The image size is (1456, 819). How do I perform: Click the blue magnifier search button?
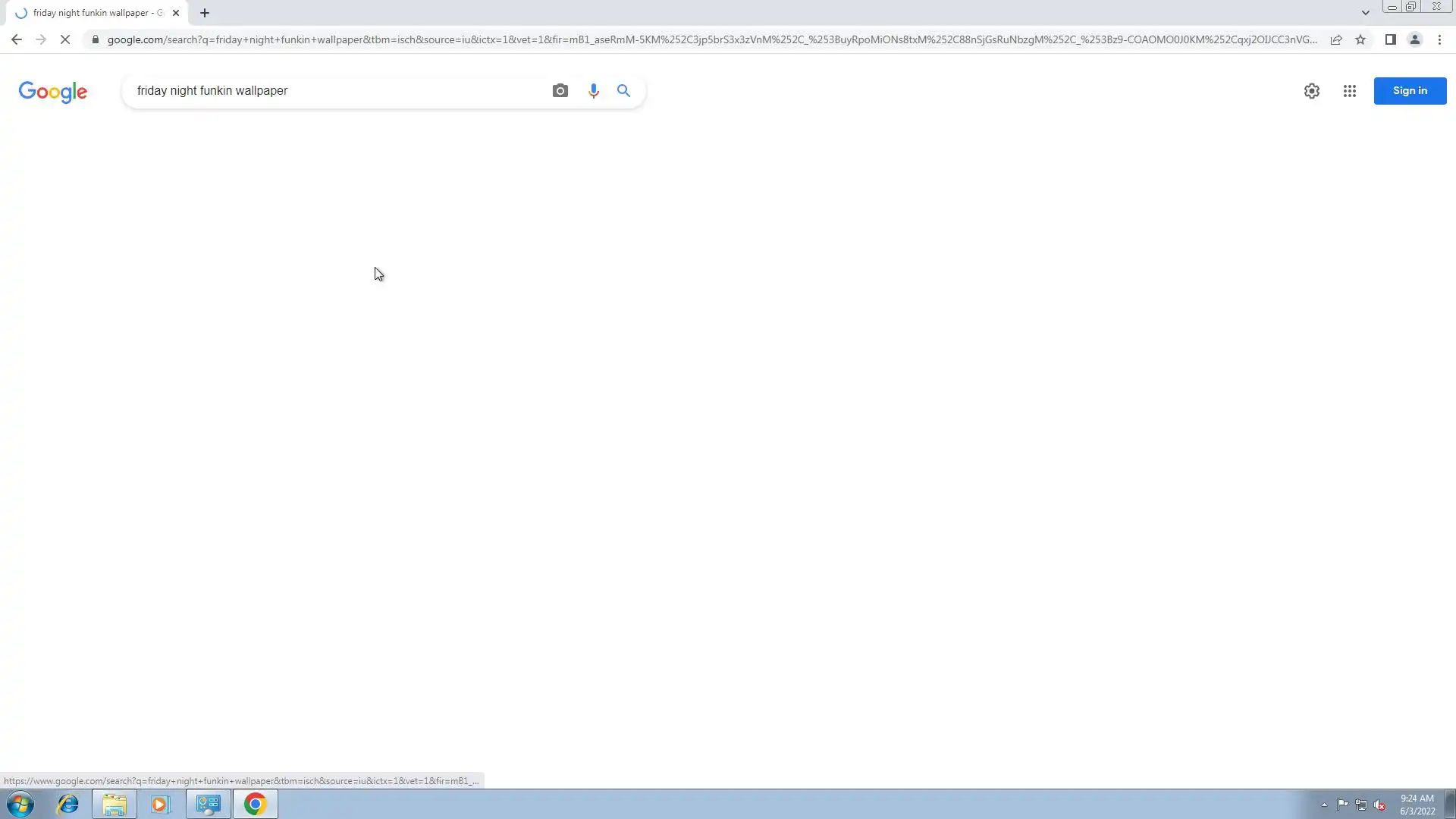coord(623,91)
